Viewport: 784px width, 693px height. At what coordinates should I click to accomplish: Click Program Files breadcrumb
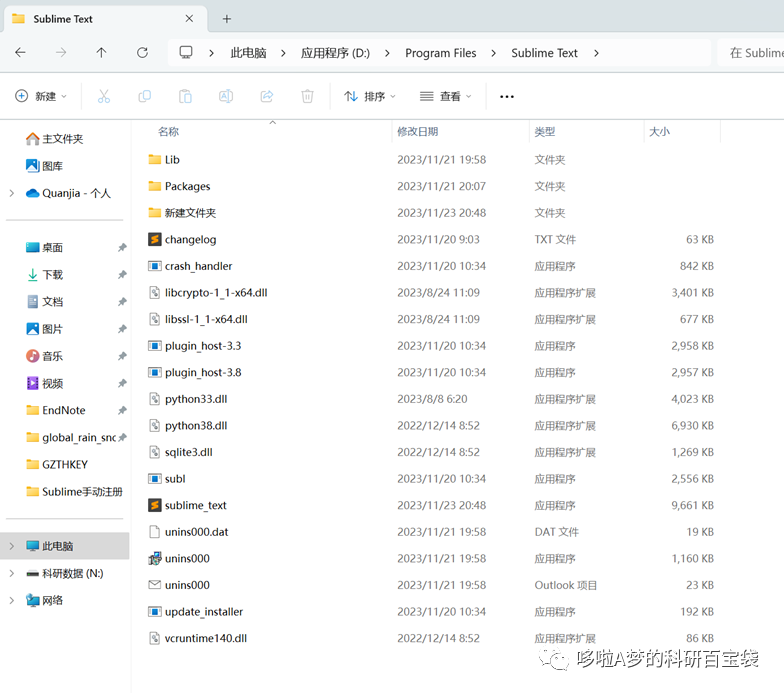coord(440,53)
